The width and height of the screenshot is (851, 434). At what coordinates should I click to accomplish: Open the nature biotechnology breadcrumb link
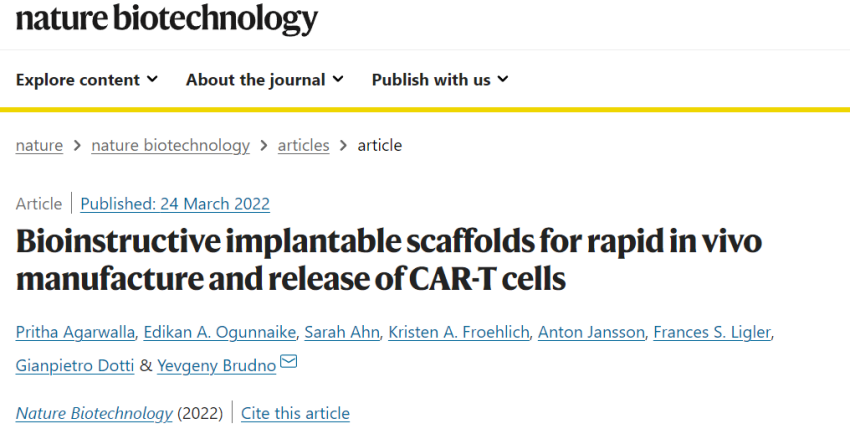click(170, 145)
